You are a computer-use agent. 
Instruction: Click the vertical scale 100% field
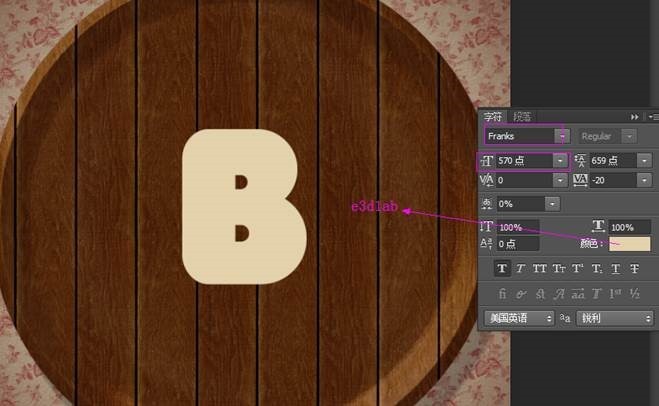tap(518, 227)
